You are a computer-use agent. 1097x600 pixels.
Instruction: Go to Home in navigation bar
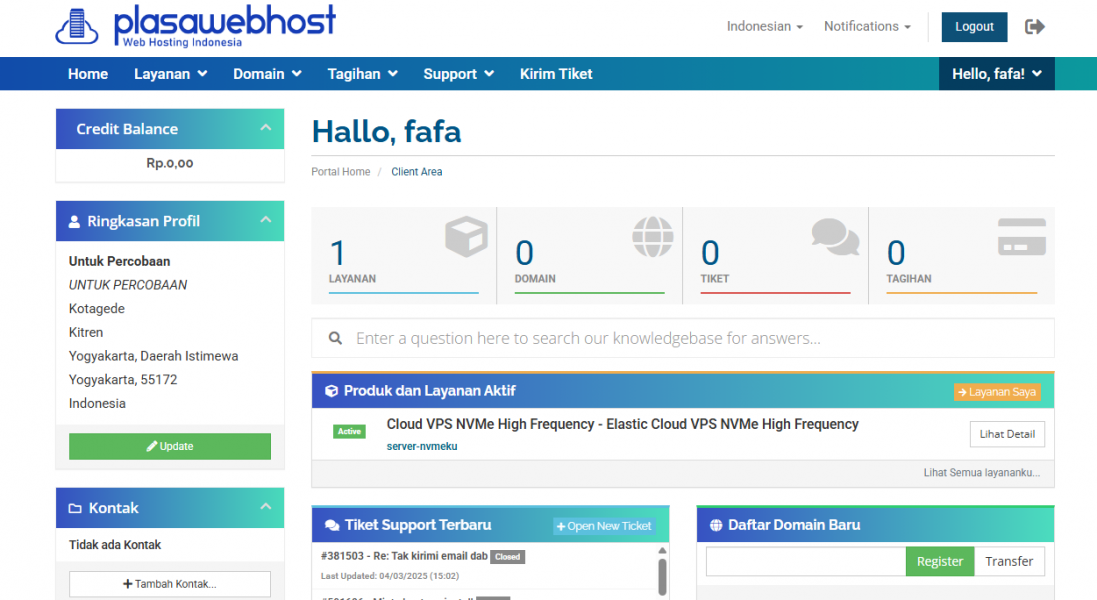pos(88,74)
